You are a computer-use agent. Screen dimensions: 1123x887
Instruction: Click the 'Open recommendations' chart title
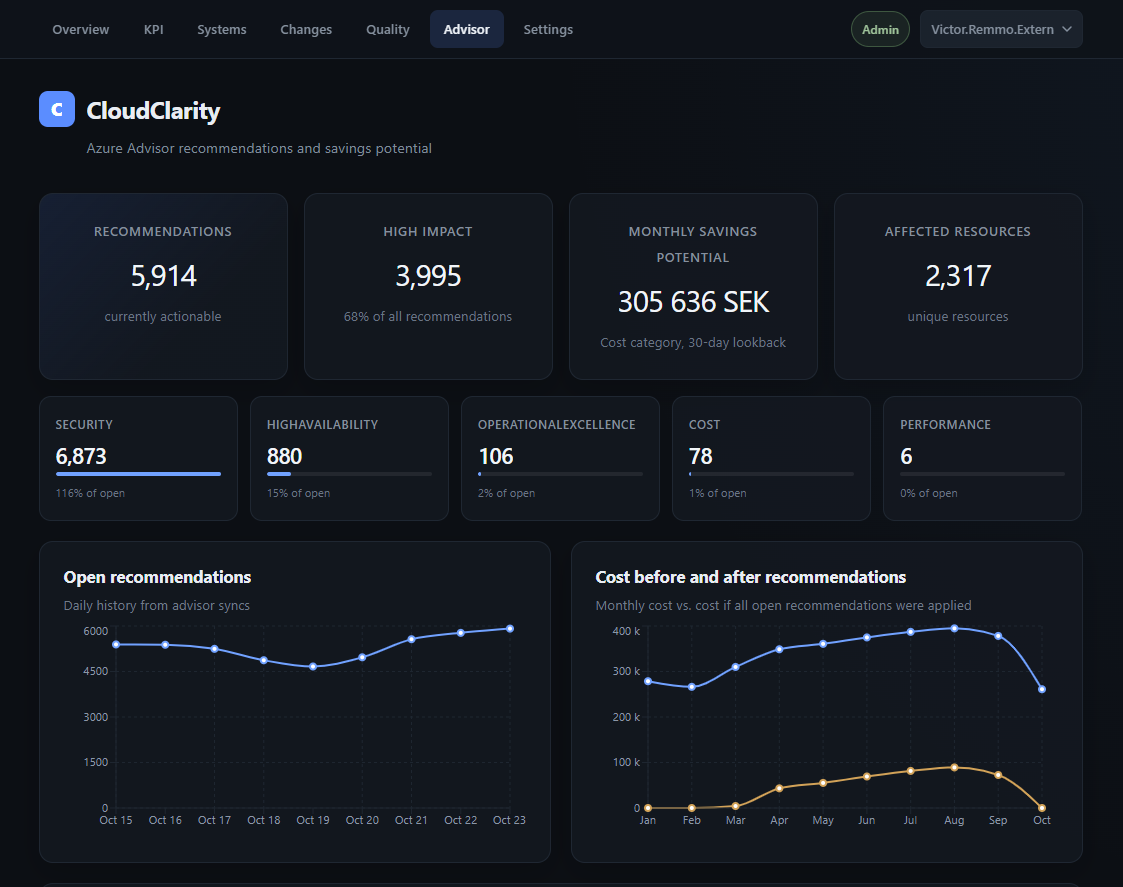point(158,577)
